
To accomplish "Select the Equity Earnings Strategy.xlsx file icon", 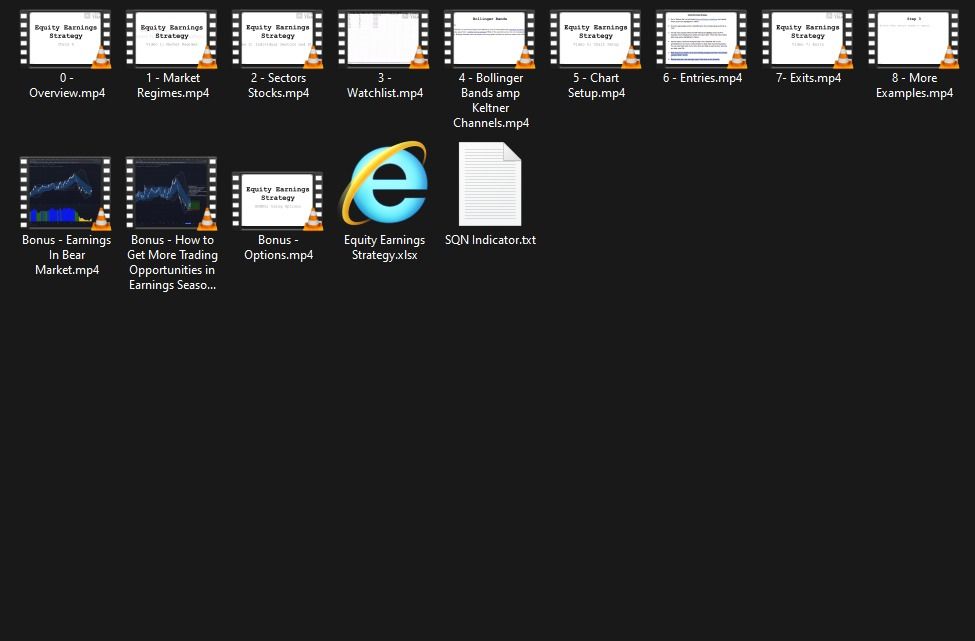I will tap(384, 185).
